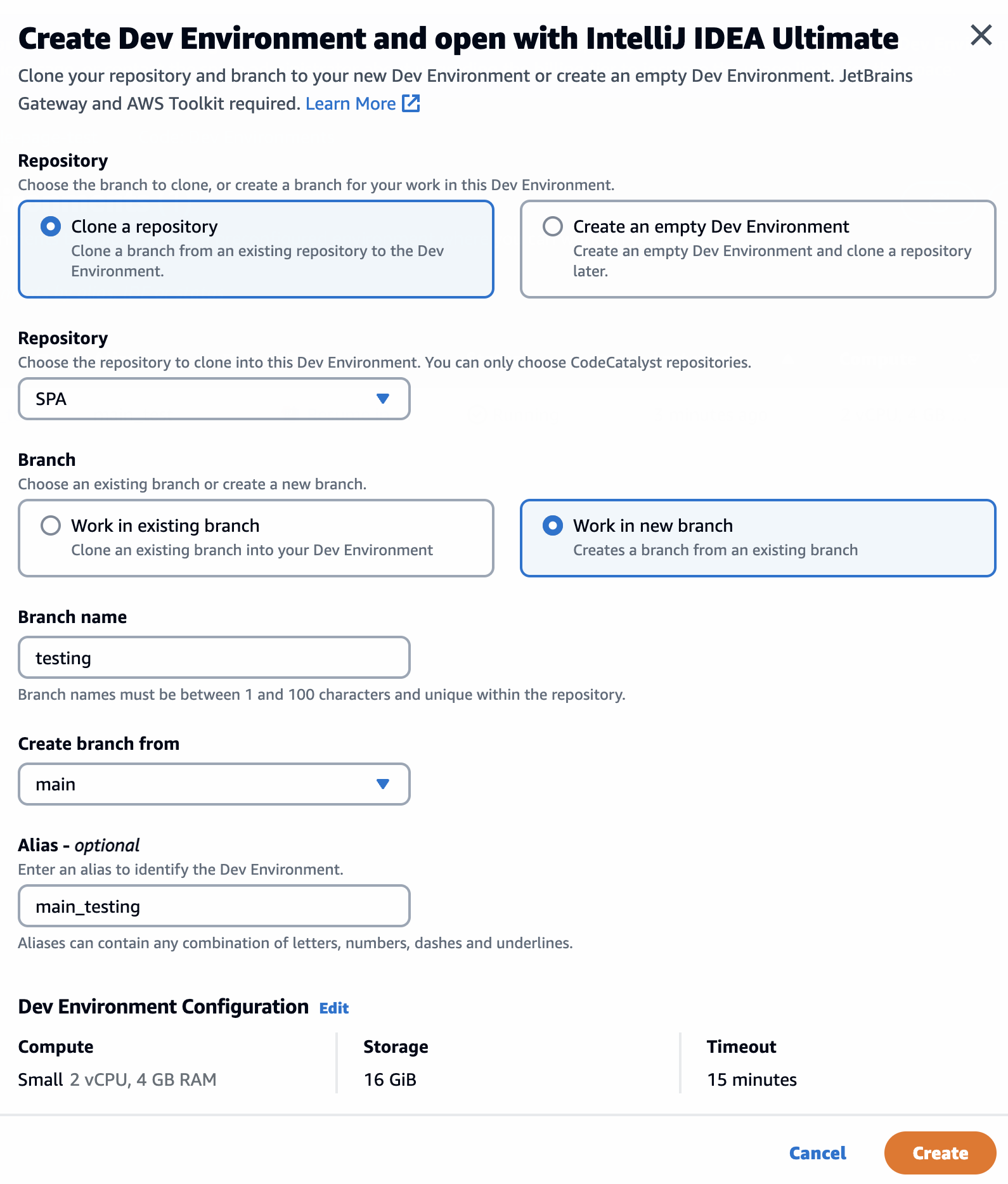Click the Storage value of 16 GiB
The image size is (1008, 1184).
389,1079
